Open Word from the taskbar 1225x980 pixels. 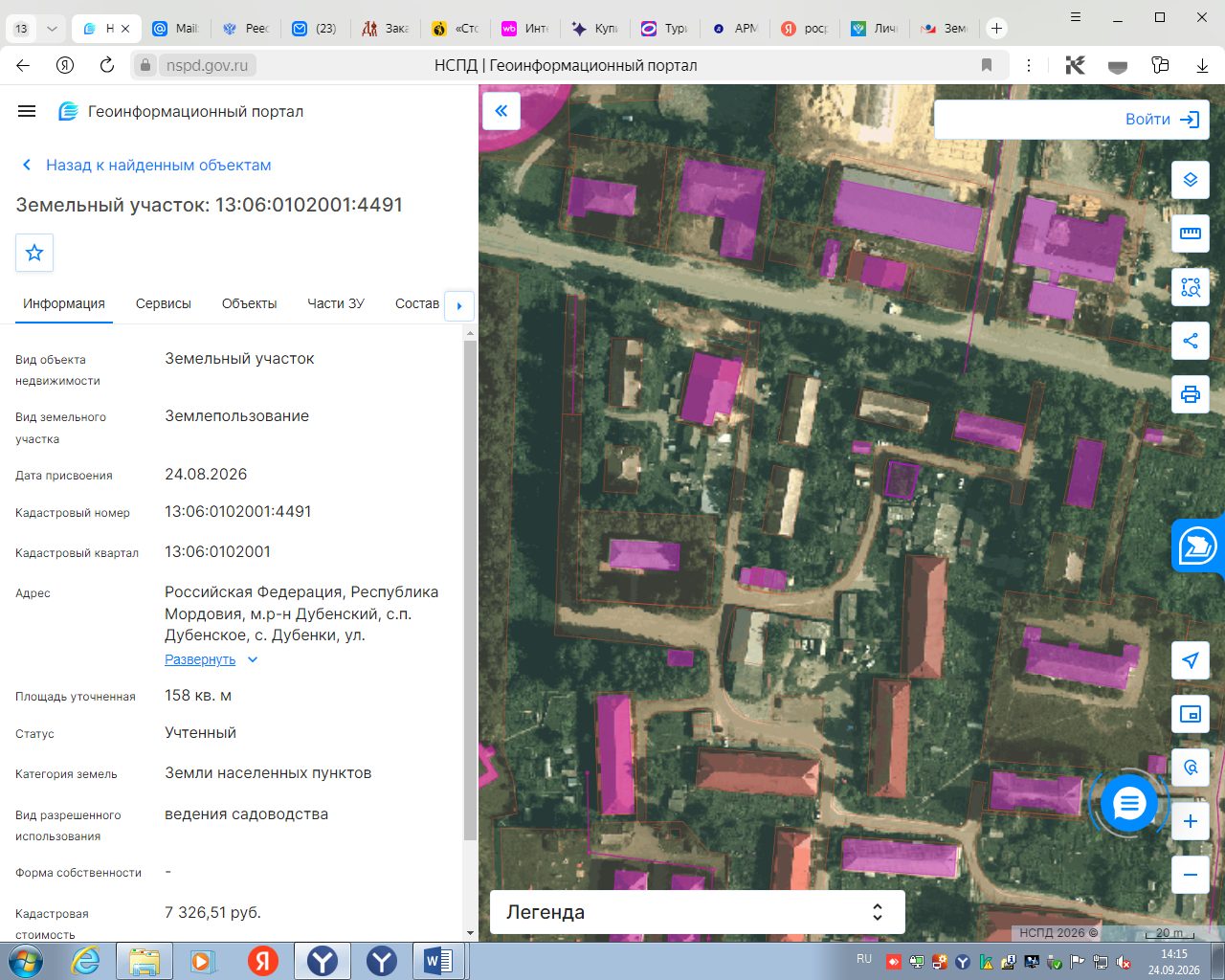click(x=438, y=961)
